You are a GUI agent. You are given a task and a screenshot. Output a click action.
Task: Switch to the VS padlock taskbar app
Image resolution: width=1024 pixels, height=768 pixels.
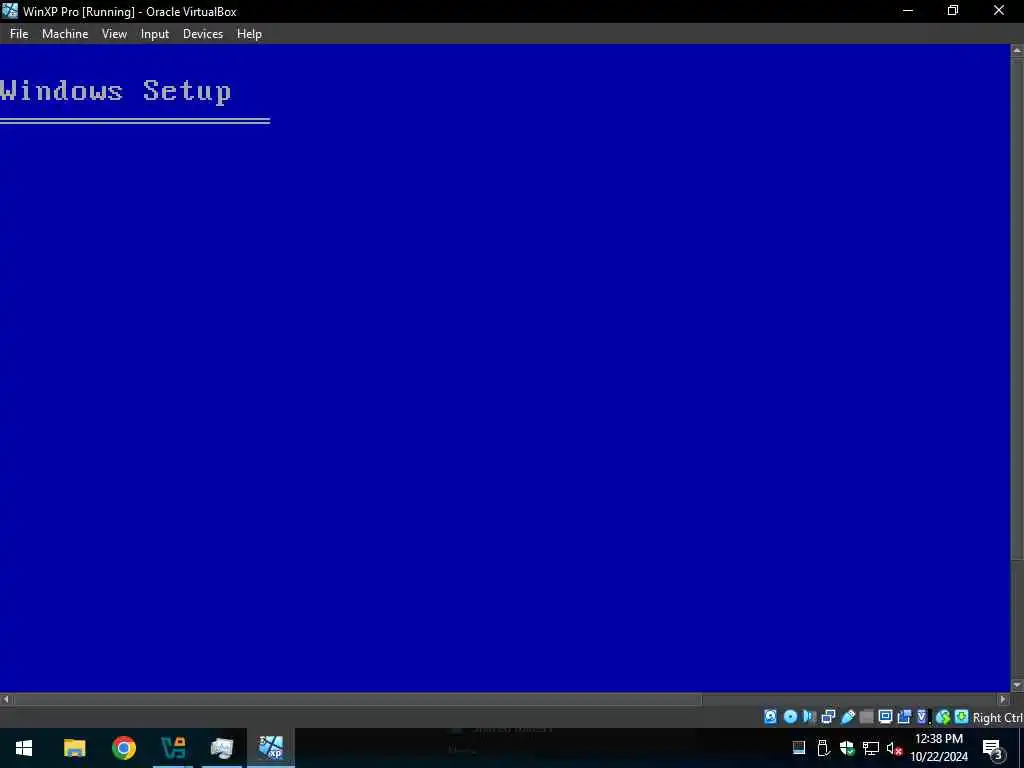[x=173, y=748]
